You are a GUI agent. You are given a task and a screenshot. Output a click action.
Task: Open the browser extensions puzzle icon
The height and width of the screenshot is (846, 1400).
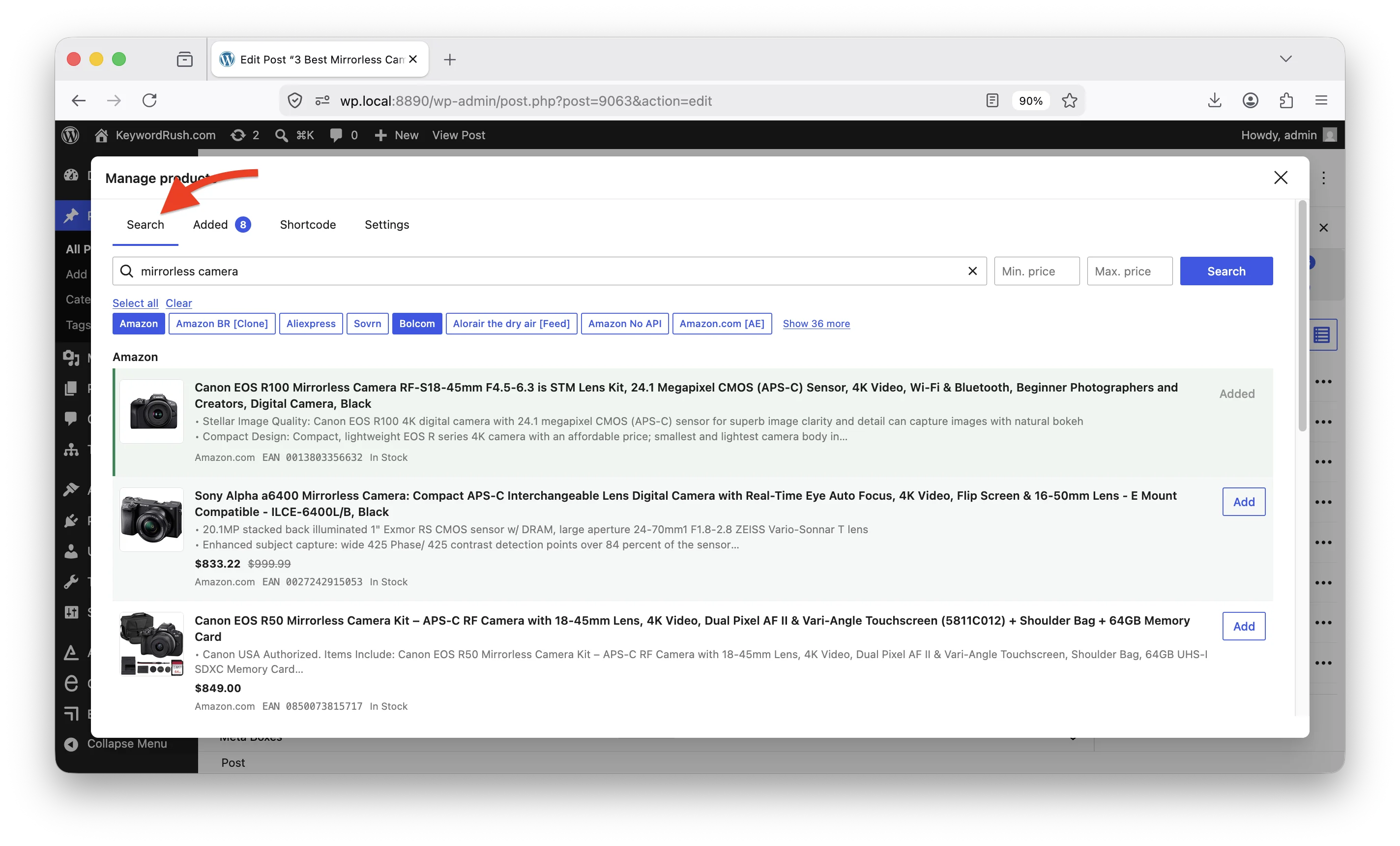coord(1286,101)
